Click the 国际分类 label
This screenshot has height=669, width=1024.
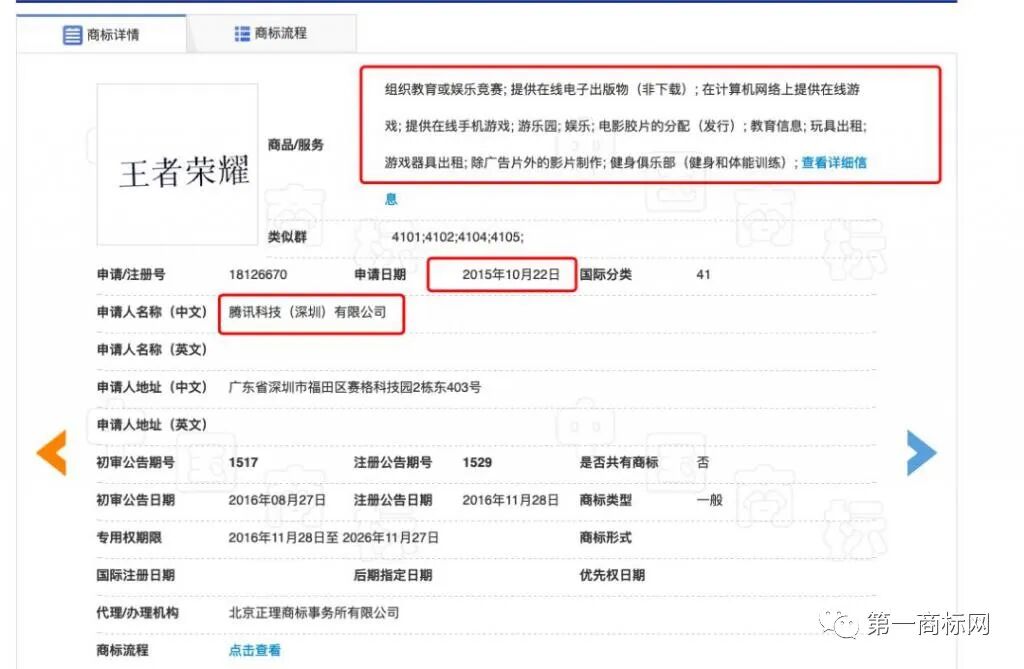coord(606,274)
